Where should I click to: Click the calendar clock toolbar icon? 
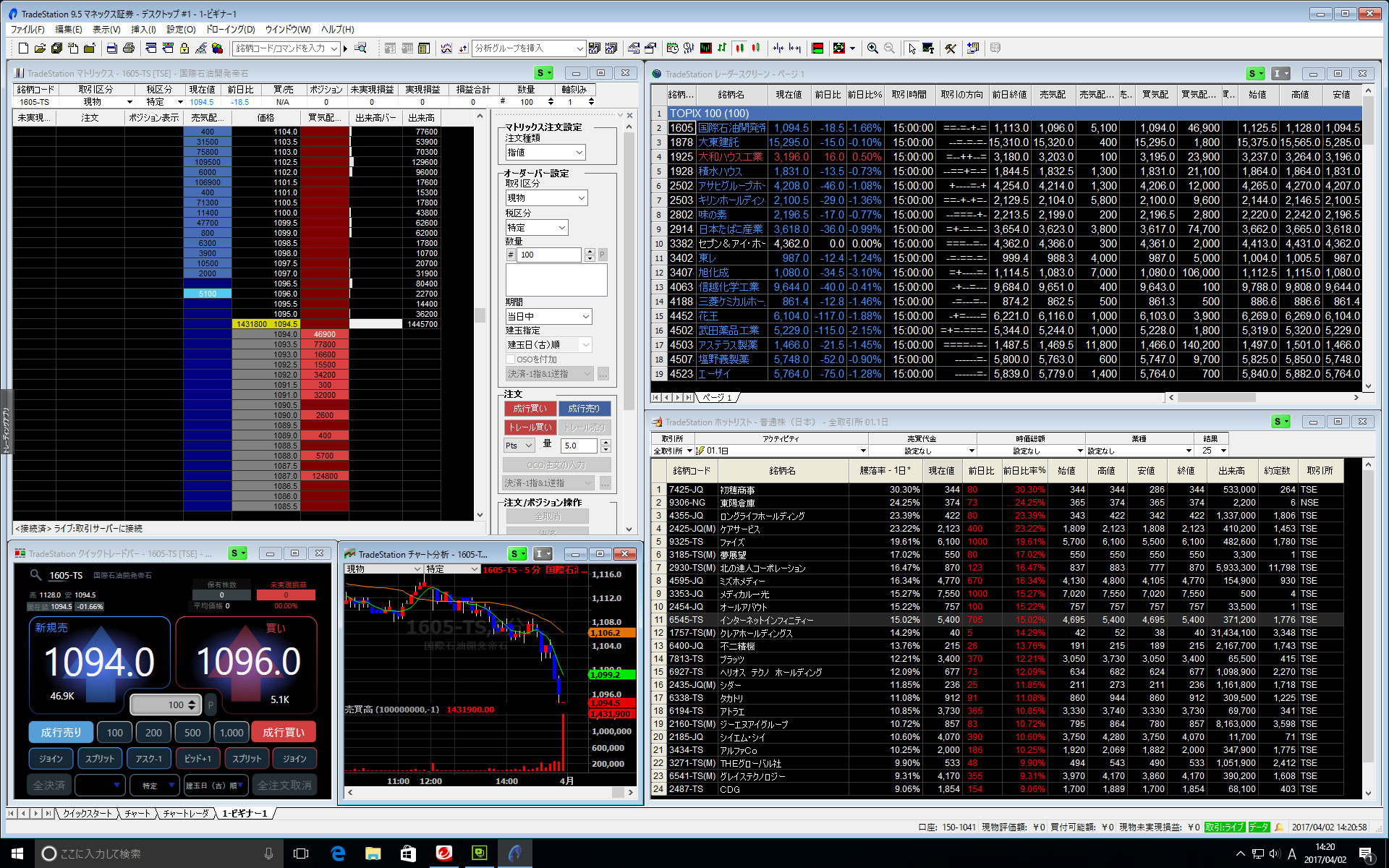point(673,48)
